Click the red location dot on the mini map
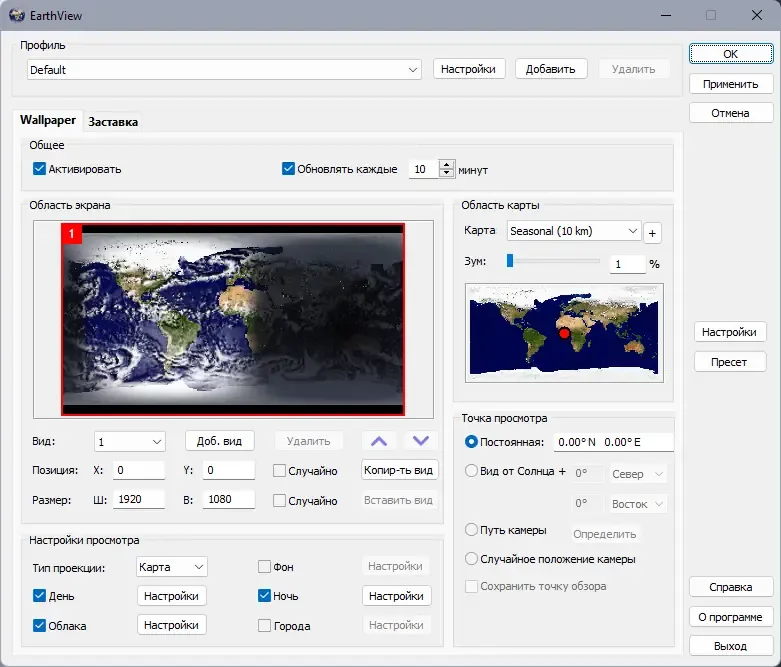The width and height of the screenshot is (781, 667). (564, 334)
